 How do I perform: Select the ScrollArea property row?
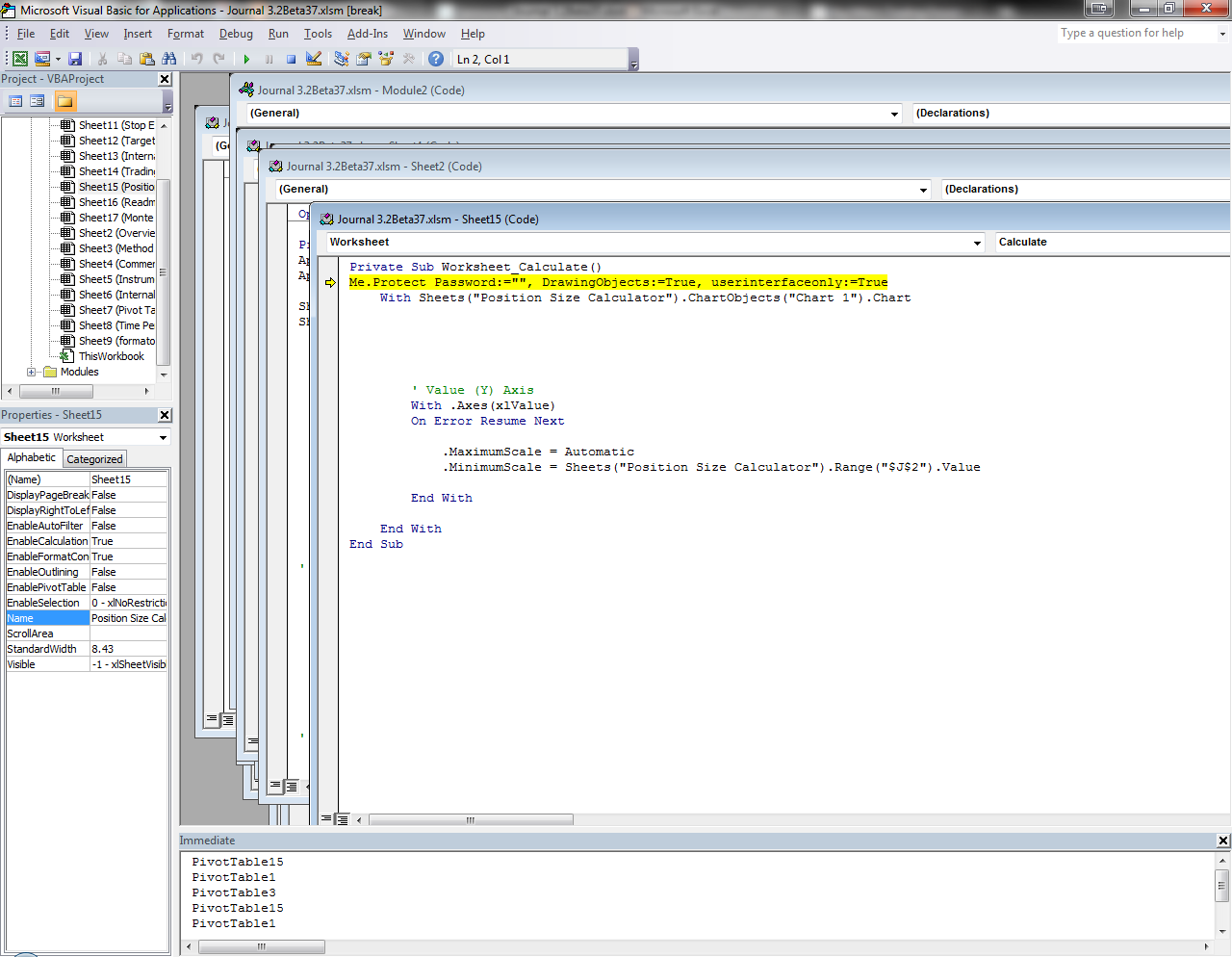pos(87,634)
